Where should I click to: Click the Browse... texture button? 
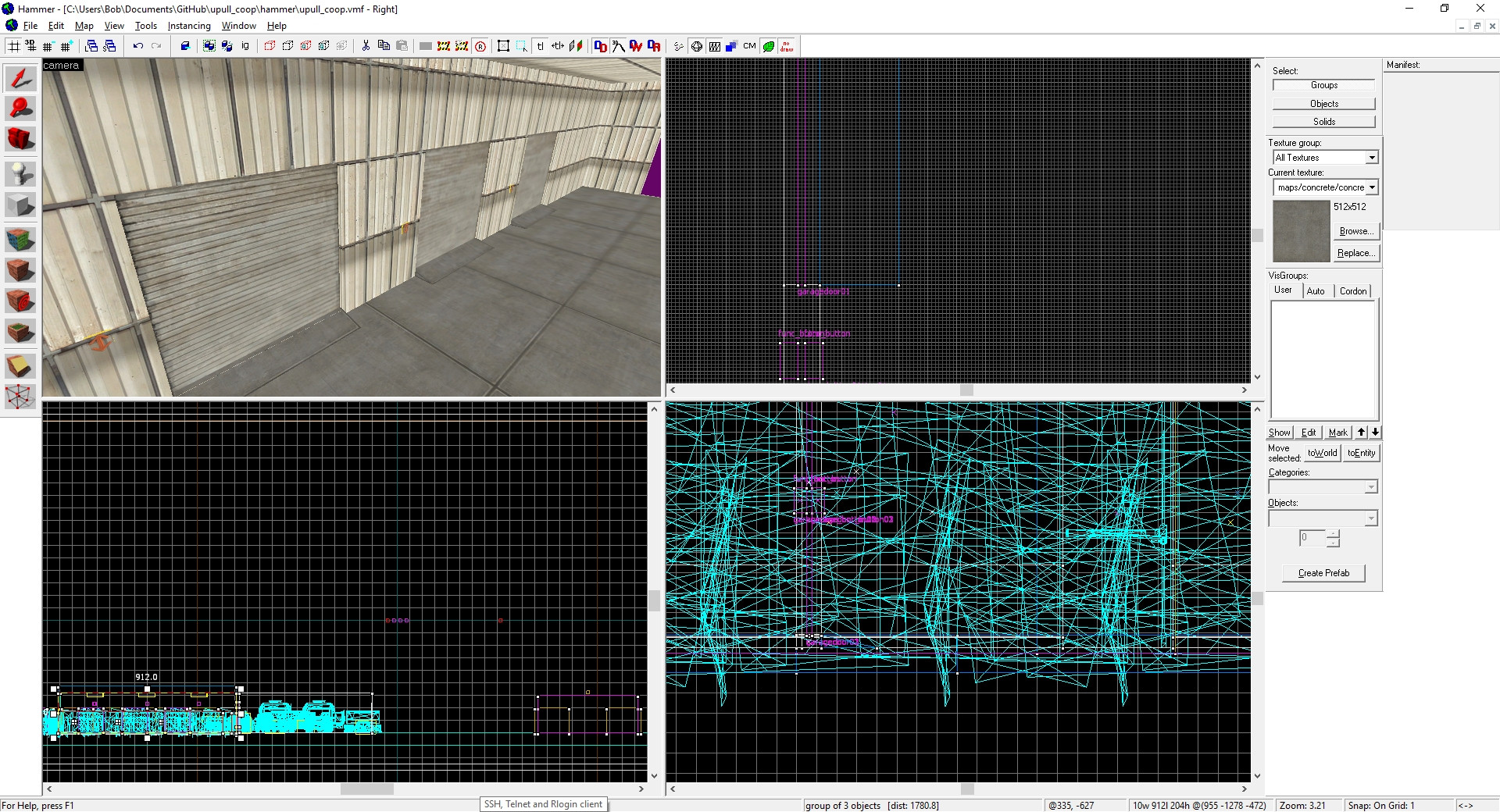[x=1355, y=231]
